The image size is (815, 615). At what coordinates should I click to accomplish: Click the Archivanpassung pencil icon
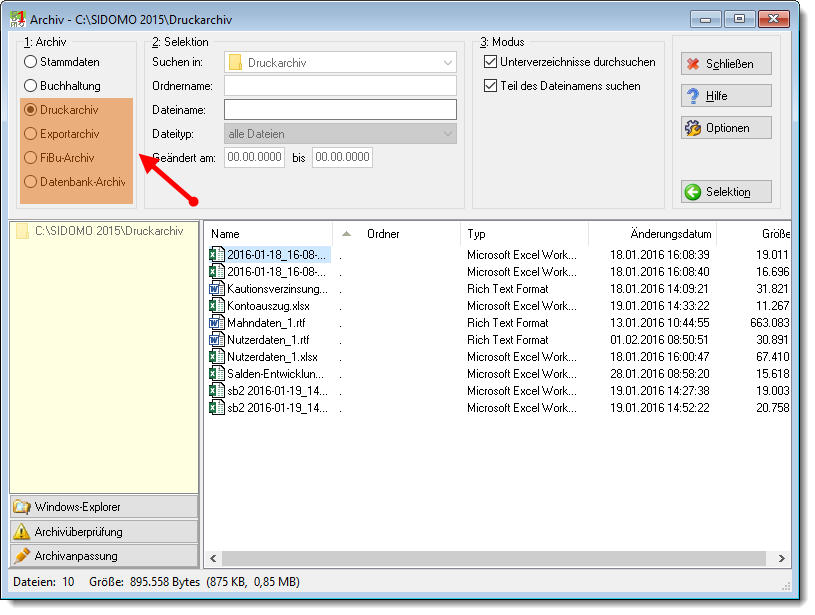pyautogui.click(x=22, y=556)
